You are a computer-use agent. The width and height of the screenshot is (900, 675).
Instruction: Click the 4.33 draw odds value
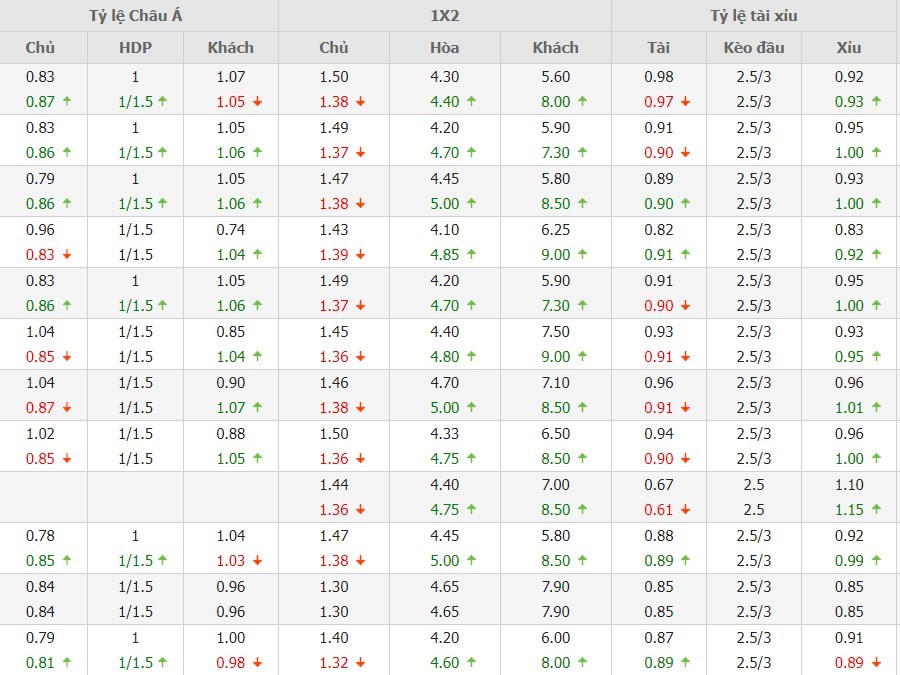444,433
